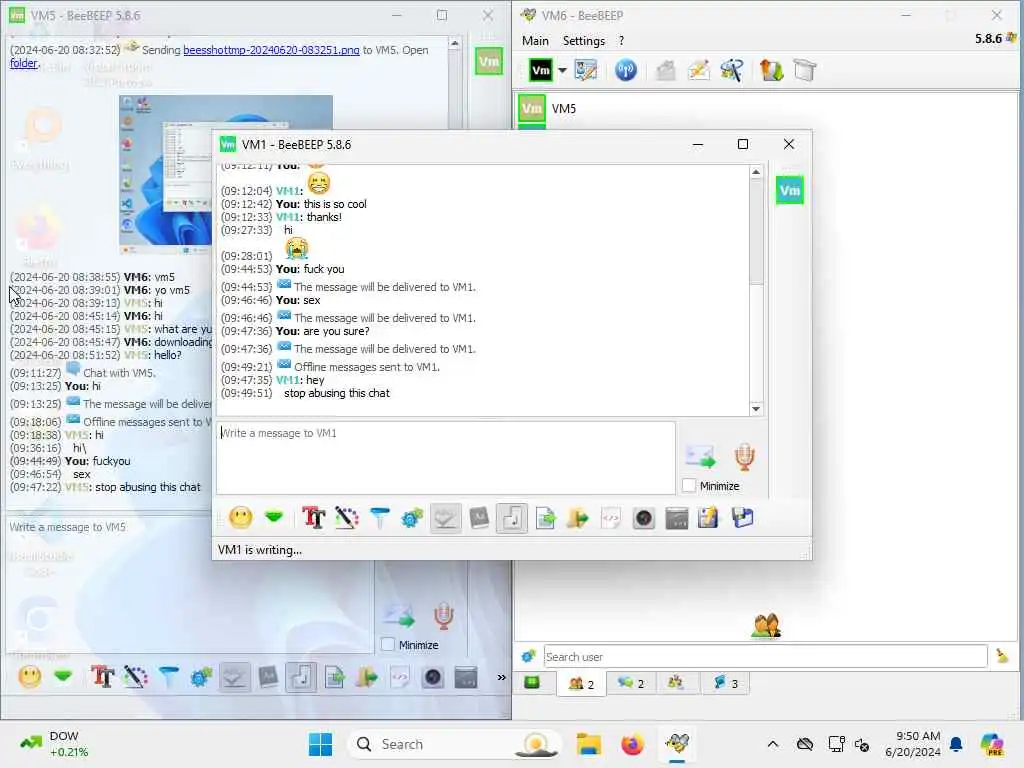Open beesshottmp-20240620-083251.png link in VM5 chat
The width and height of the screenshot is (1024, 768).
tap(271, 50)
